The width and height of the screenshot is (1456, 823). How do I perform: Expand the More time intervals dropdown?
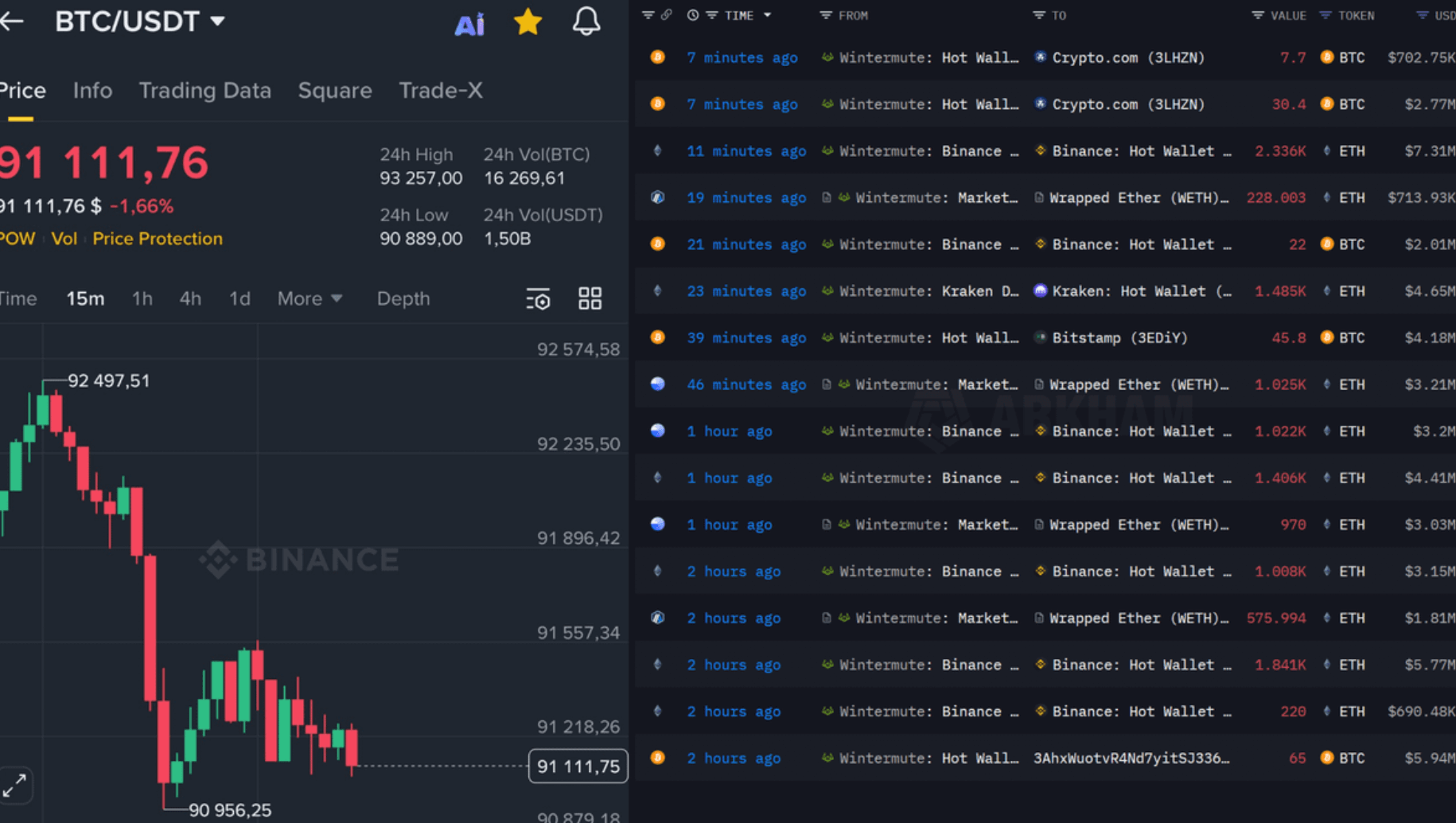click(310, 298)
